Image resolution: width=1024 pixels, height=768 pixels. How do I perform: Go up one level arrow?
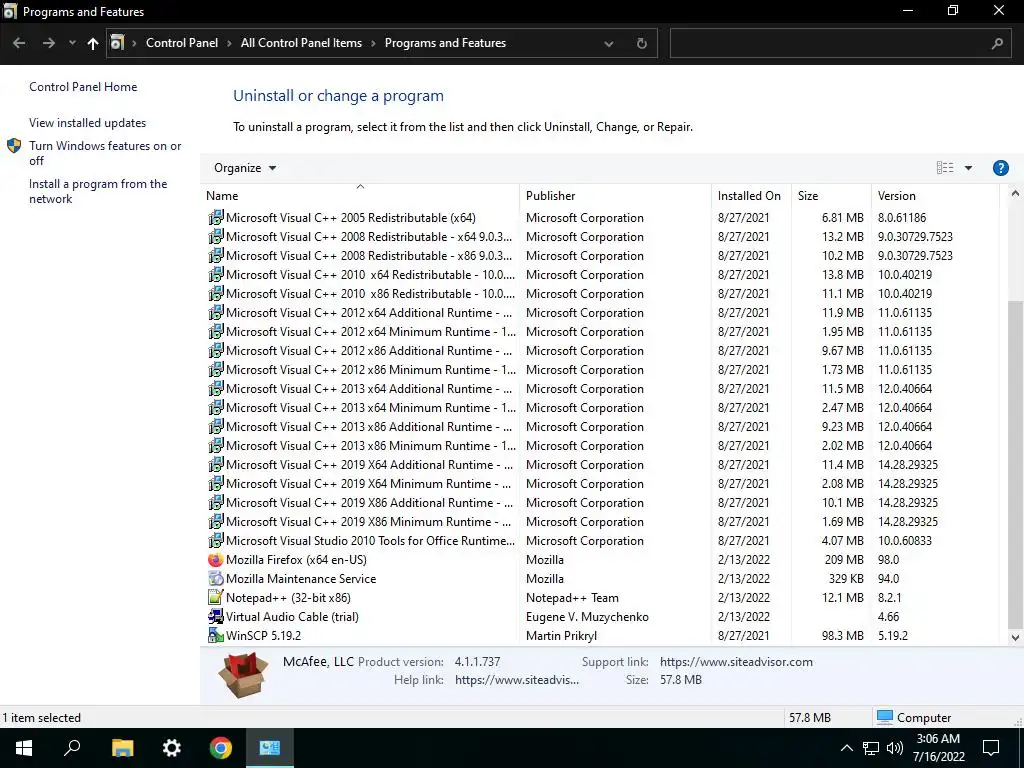[93, 43]
